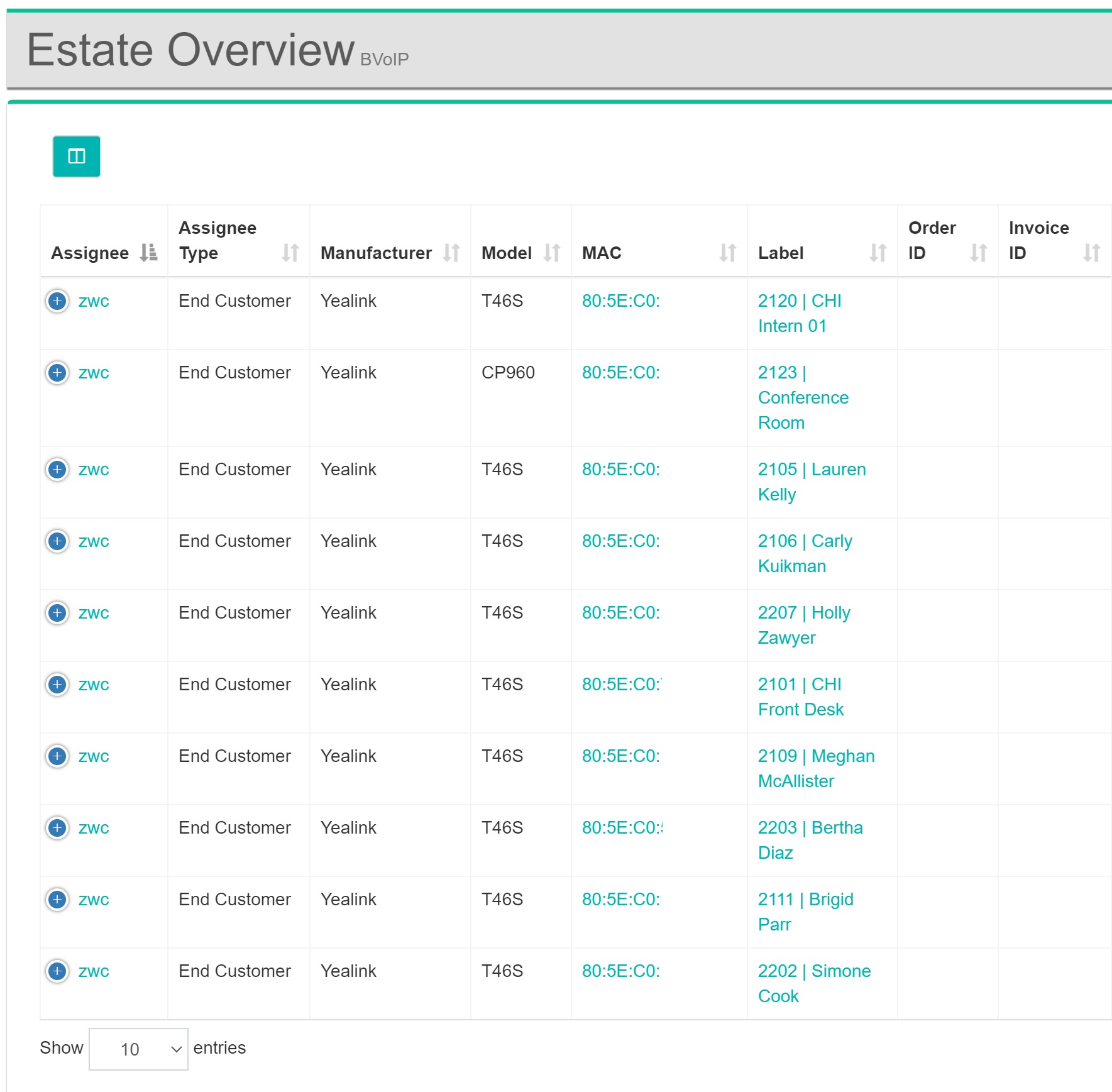The image size is (1112, 1092).
Task: Open MAC address link in Bertha Diaz row
Action: 622,828
